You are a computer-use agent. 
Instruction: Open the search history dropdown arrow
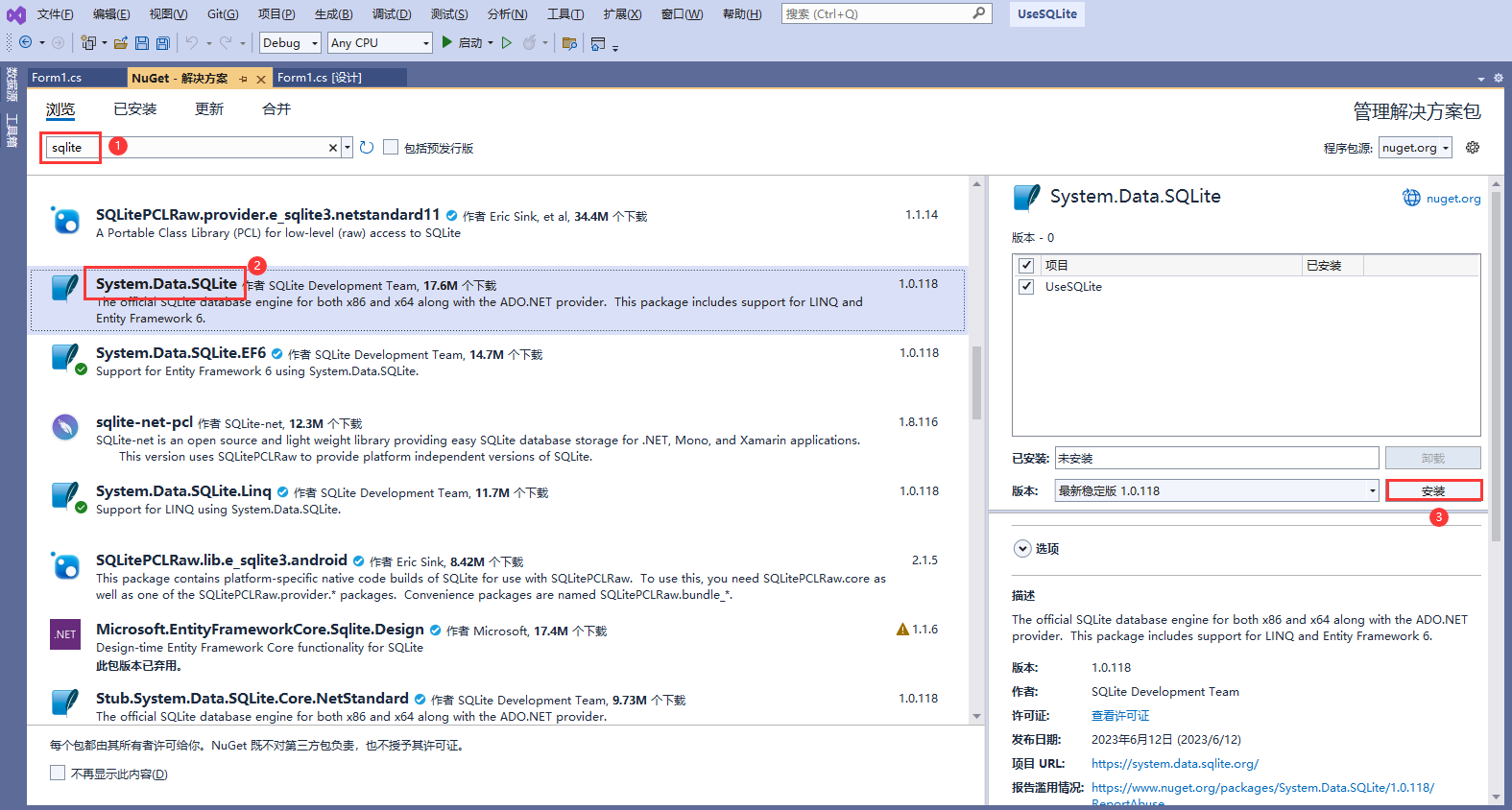click(x=347, y=147)
